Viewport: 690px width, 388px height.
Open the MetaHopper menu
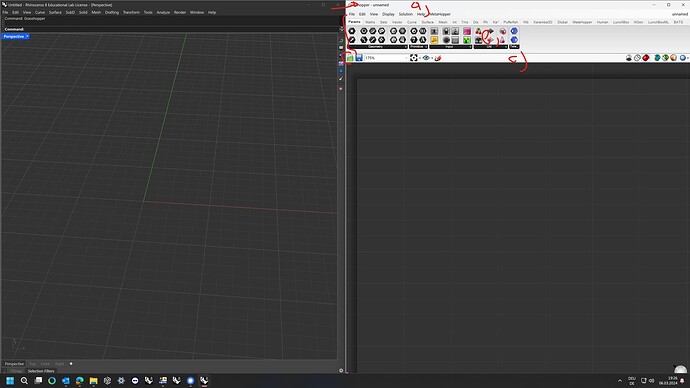440,14
